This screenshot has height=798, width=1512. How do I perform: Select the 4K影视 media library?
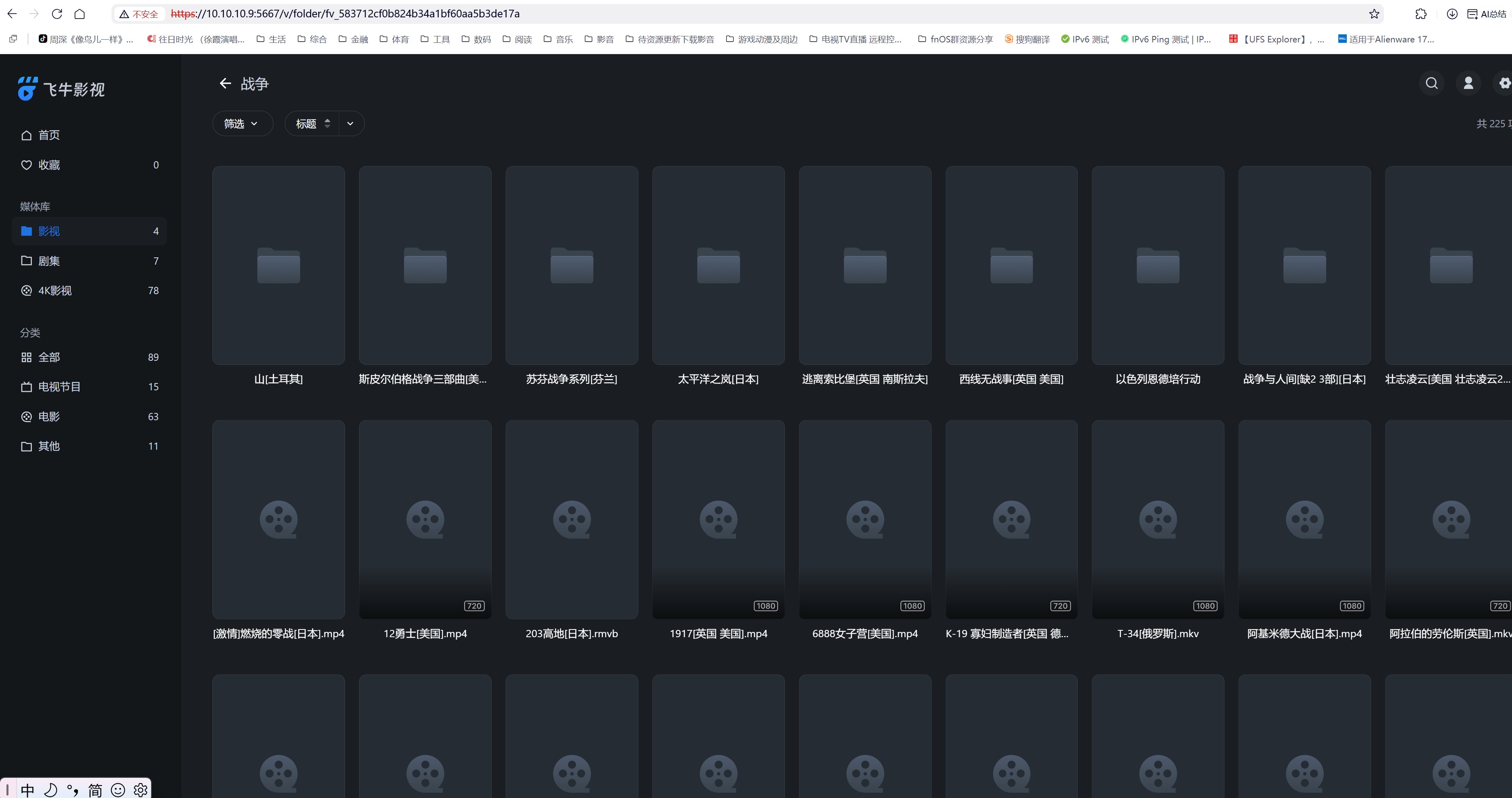89,291
